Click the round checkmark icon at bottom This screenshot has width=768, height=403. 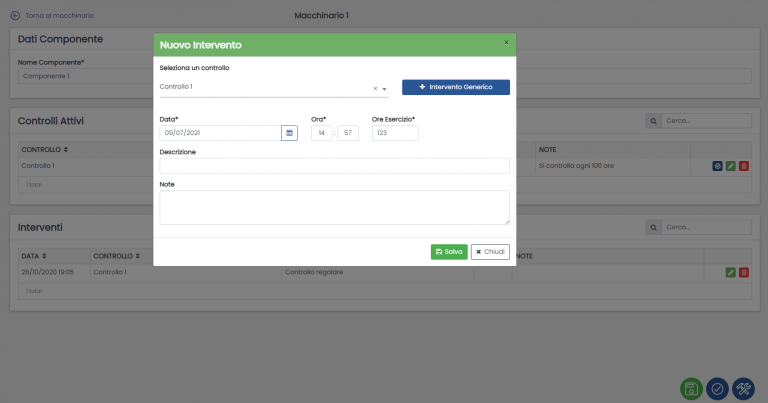coord(717,388)
